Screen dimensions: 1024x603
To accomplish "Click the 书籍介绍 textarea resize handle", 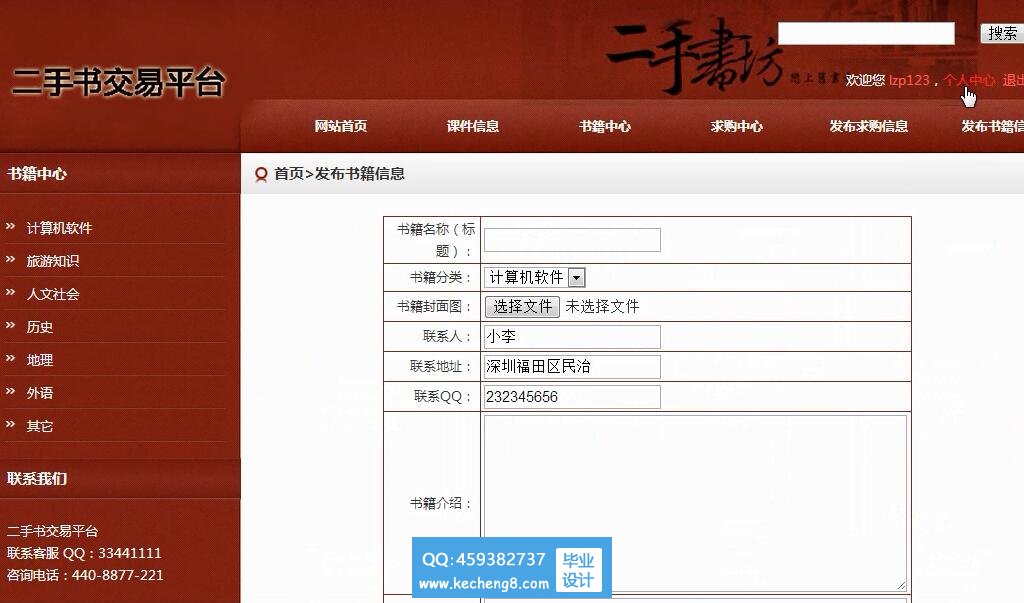I will [x=901, y=585].
